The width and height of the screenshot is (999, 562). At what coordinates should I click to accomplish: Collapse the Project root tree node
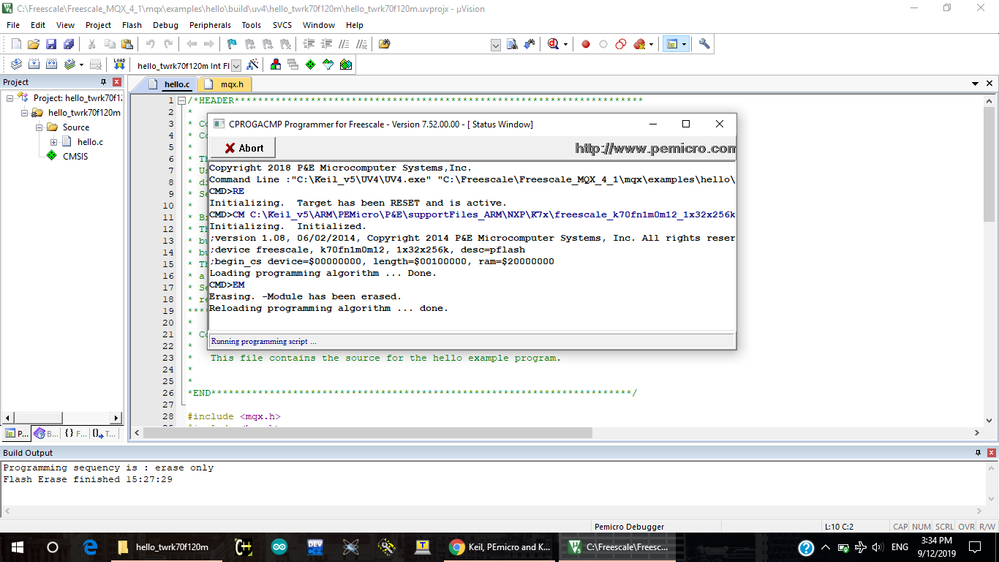[10, 98]
